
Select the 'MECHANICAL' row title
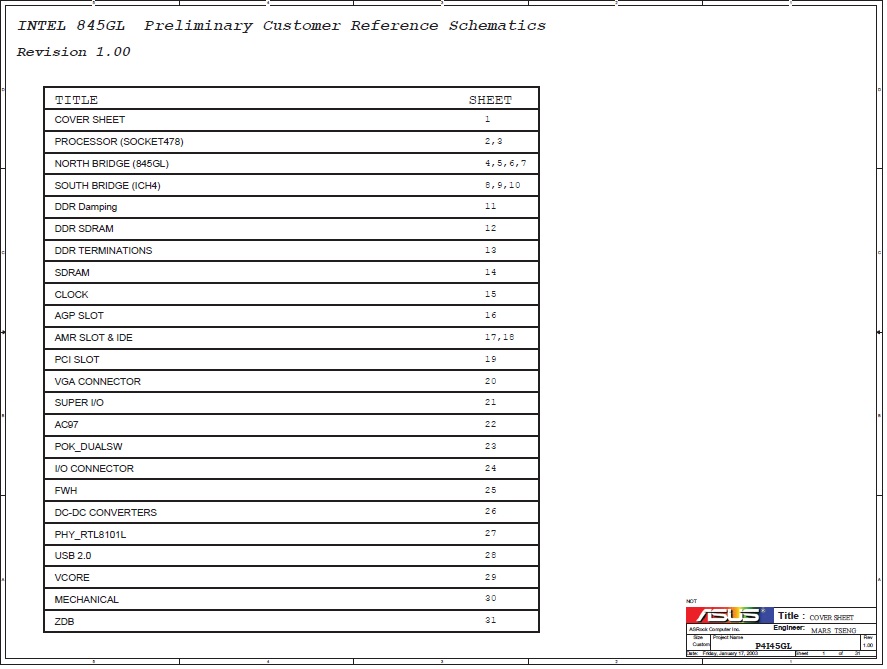87,599
